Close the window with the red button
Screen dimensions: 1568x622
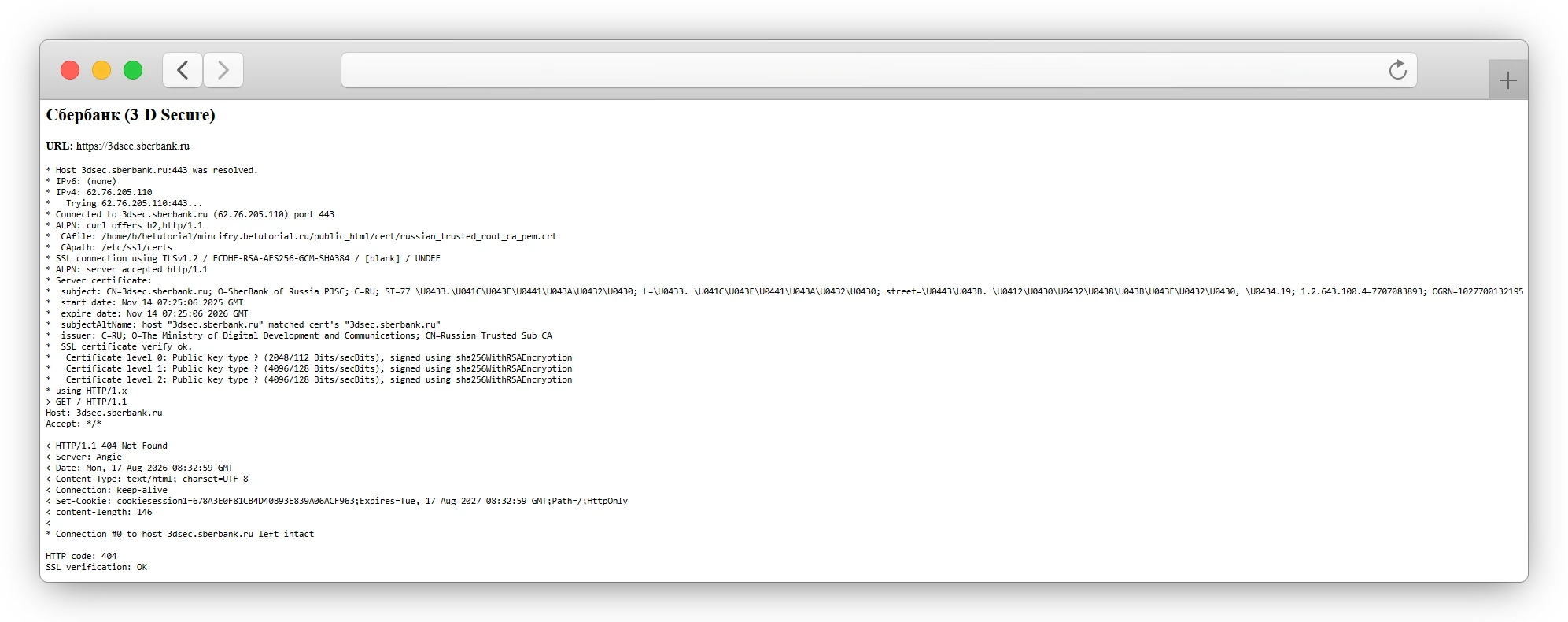(x=70, y=70)
